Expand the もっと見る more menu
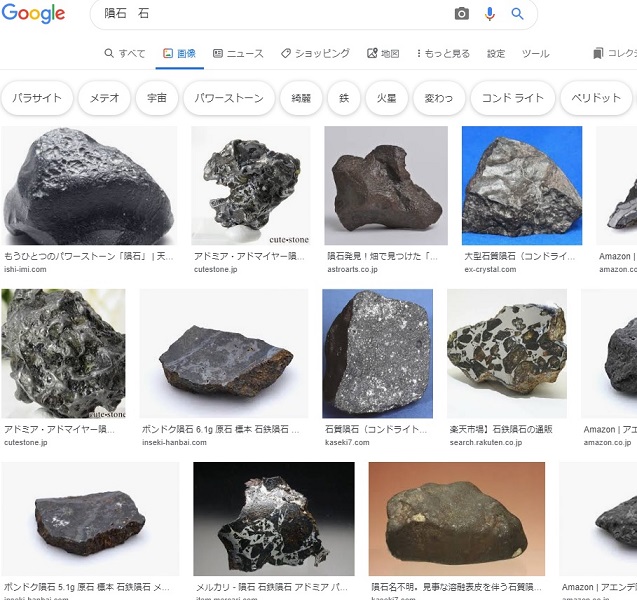The width and height of the screenshot is (637, 600). pyautogui.click(x=441, y=54)
